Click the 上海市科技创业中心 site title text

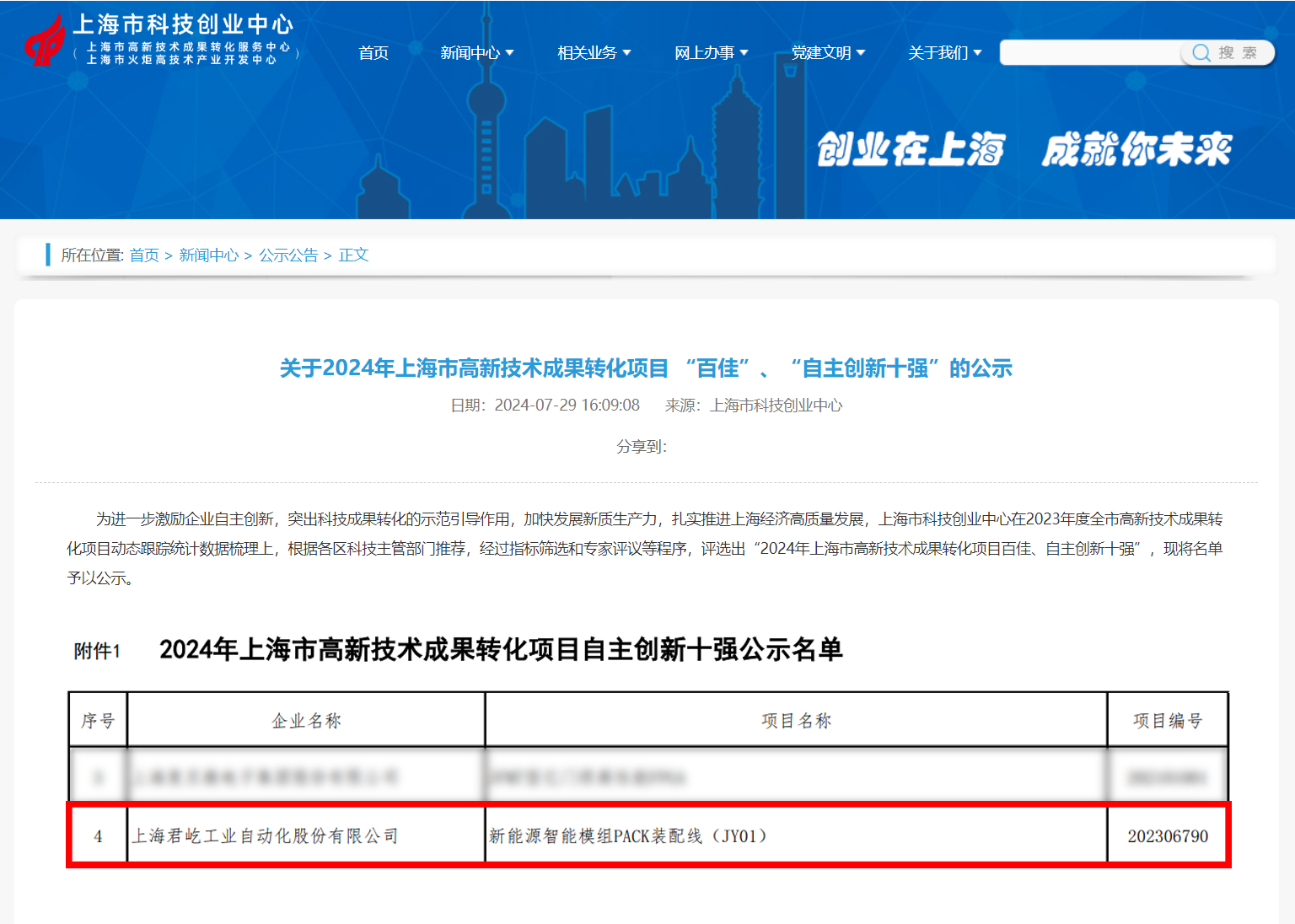(x=183, y=24)
